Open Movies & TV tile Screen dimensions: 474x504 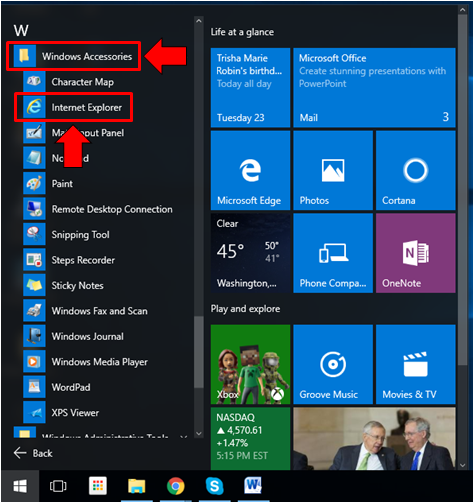(x=416, y=364)
